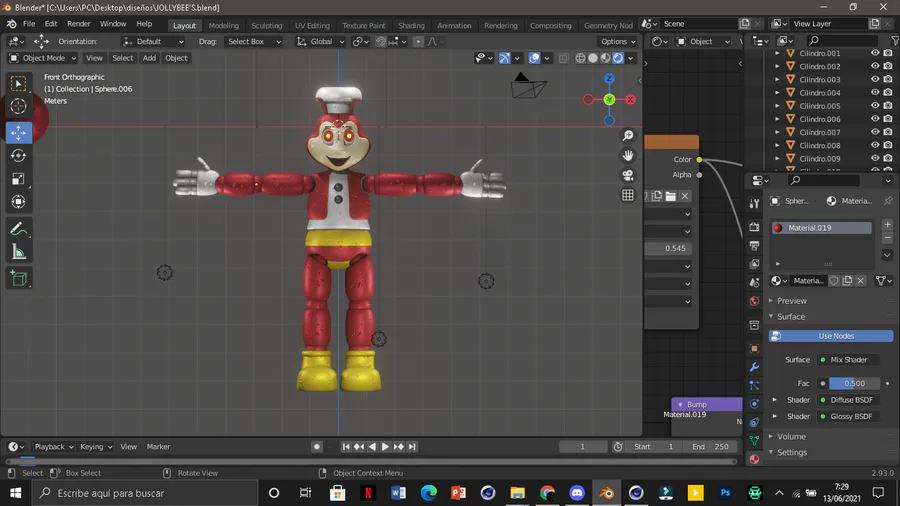Disable Cilindro.002 in renders
Image resolution: width=900 pixels, height=506 pixels.
coord(888,66)
